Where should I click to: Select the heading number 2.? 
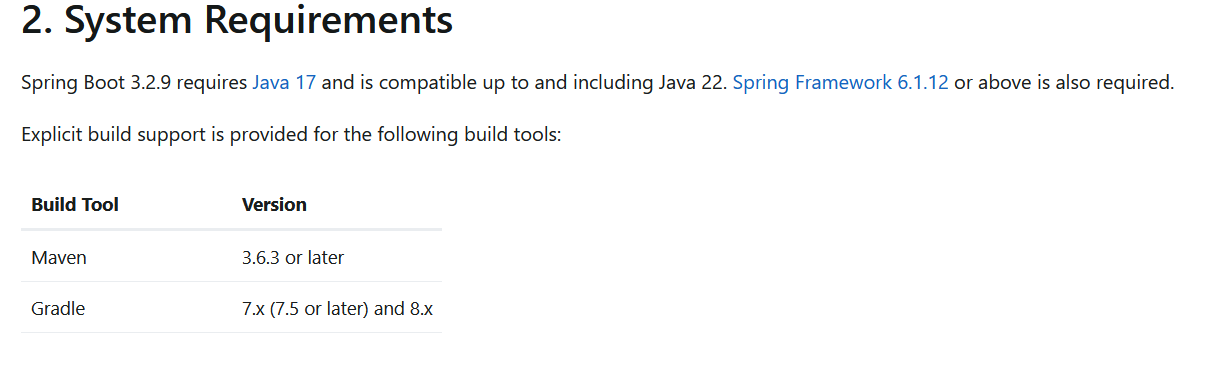pyautogui.click(x=37, y=20)
